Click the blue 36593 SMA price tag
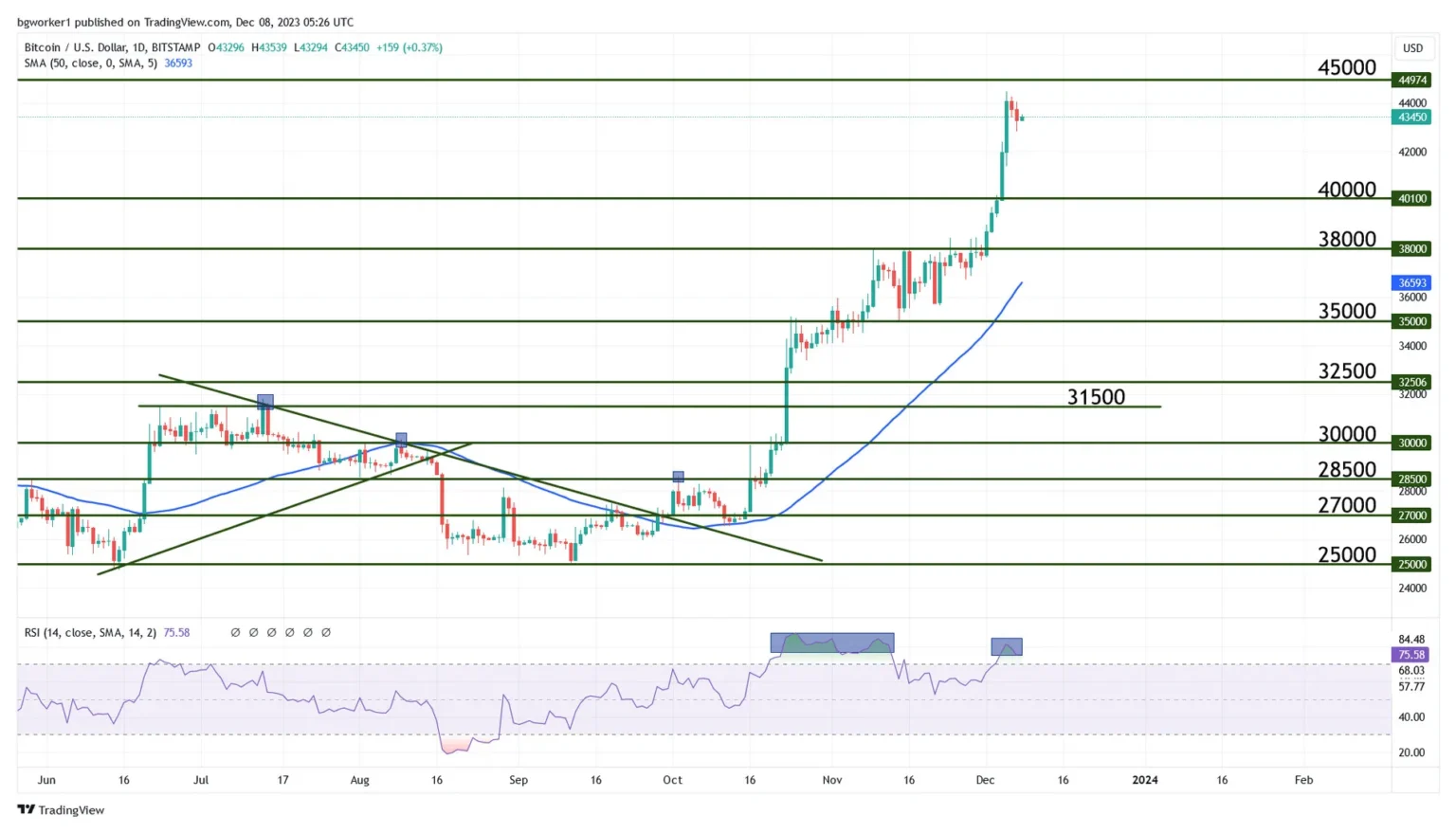The height and width of the screenshot is (833, 1456). (1411, 282)
